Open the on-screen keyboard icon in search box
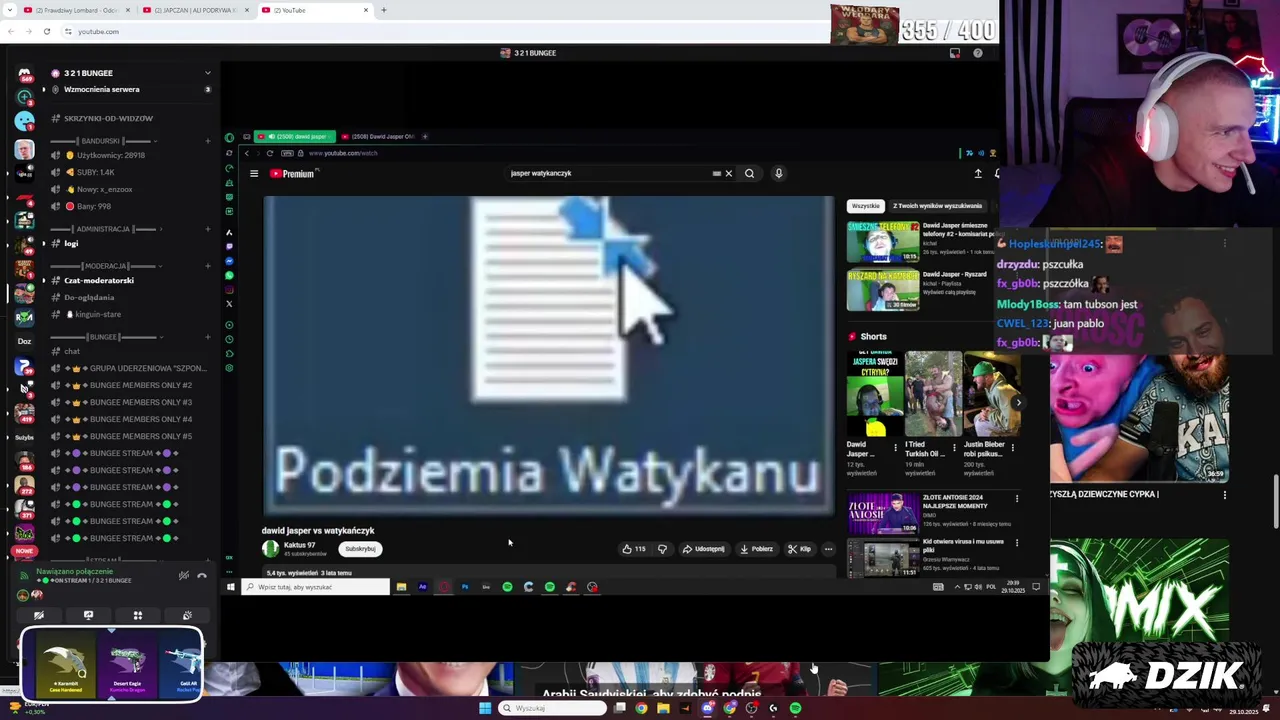1280x720 pixels. coord(716,173)
